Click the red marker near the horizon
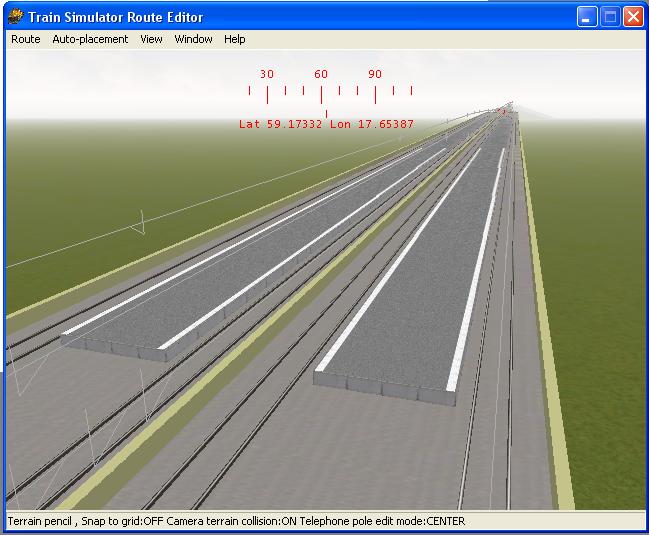This screenshot has height=535, width=649. pos(502,111)
